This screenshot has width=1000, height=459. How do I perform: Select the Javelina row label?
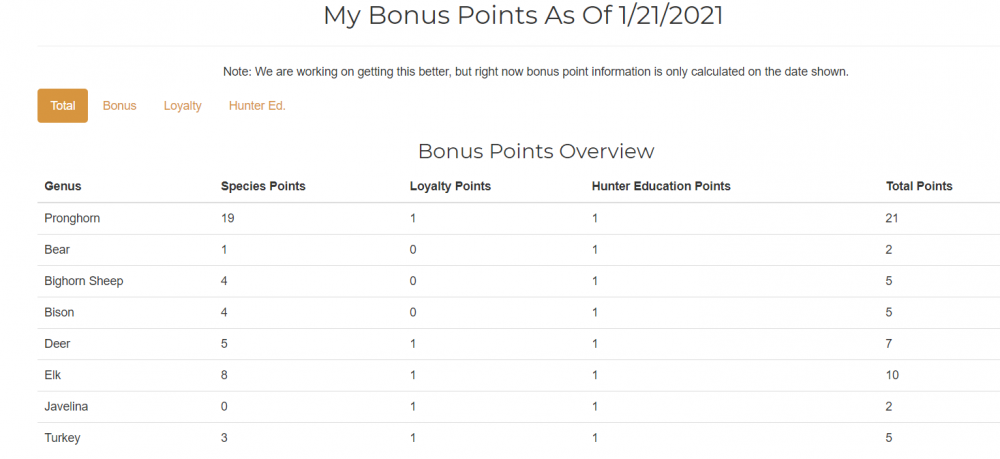pyautogui.click(x=67, y=407)
